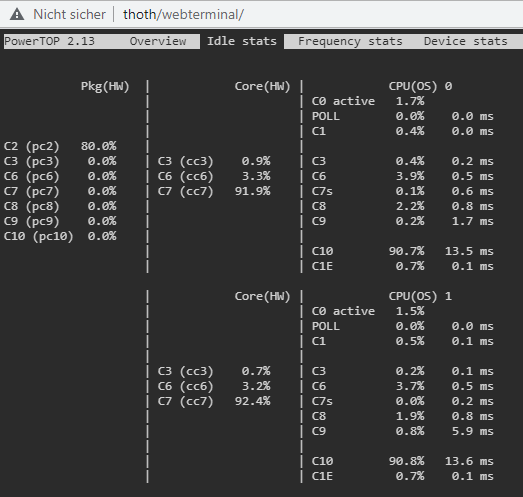The width and height of the screenshot is (523, 497).
Task: Click the C10 (pc10) package row label
Action: [x=38, y=236]
